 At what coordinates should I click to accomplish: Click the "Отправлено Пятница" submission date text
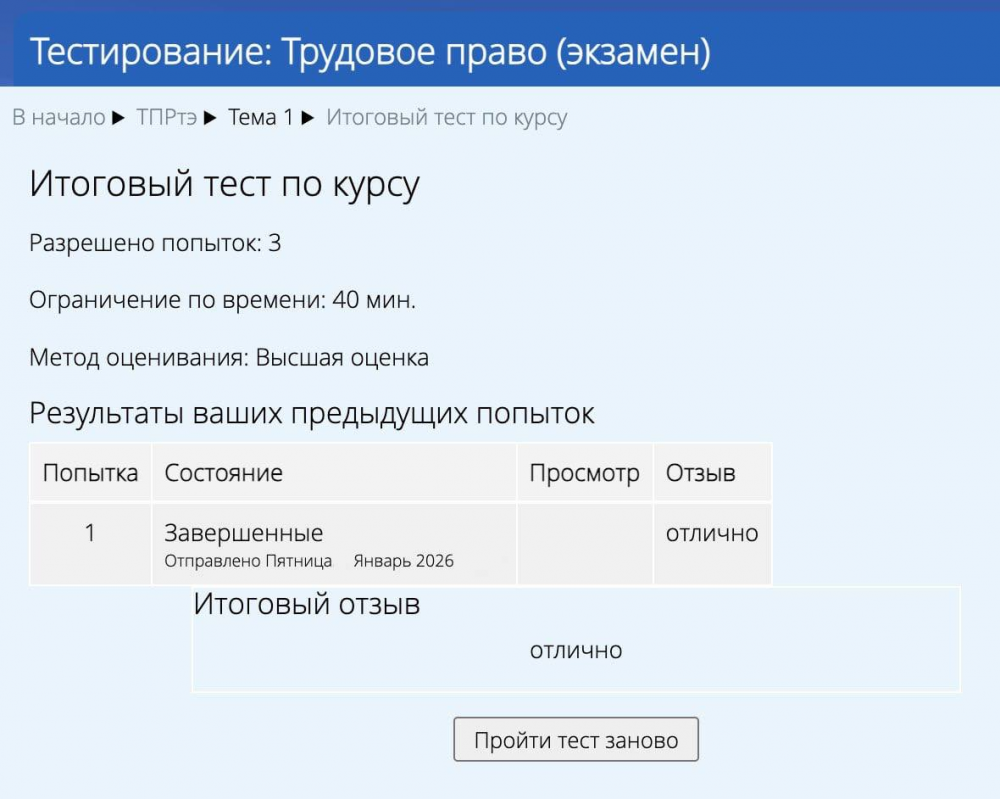[248, 561]
